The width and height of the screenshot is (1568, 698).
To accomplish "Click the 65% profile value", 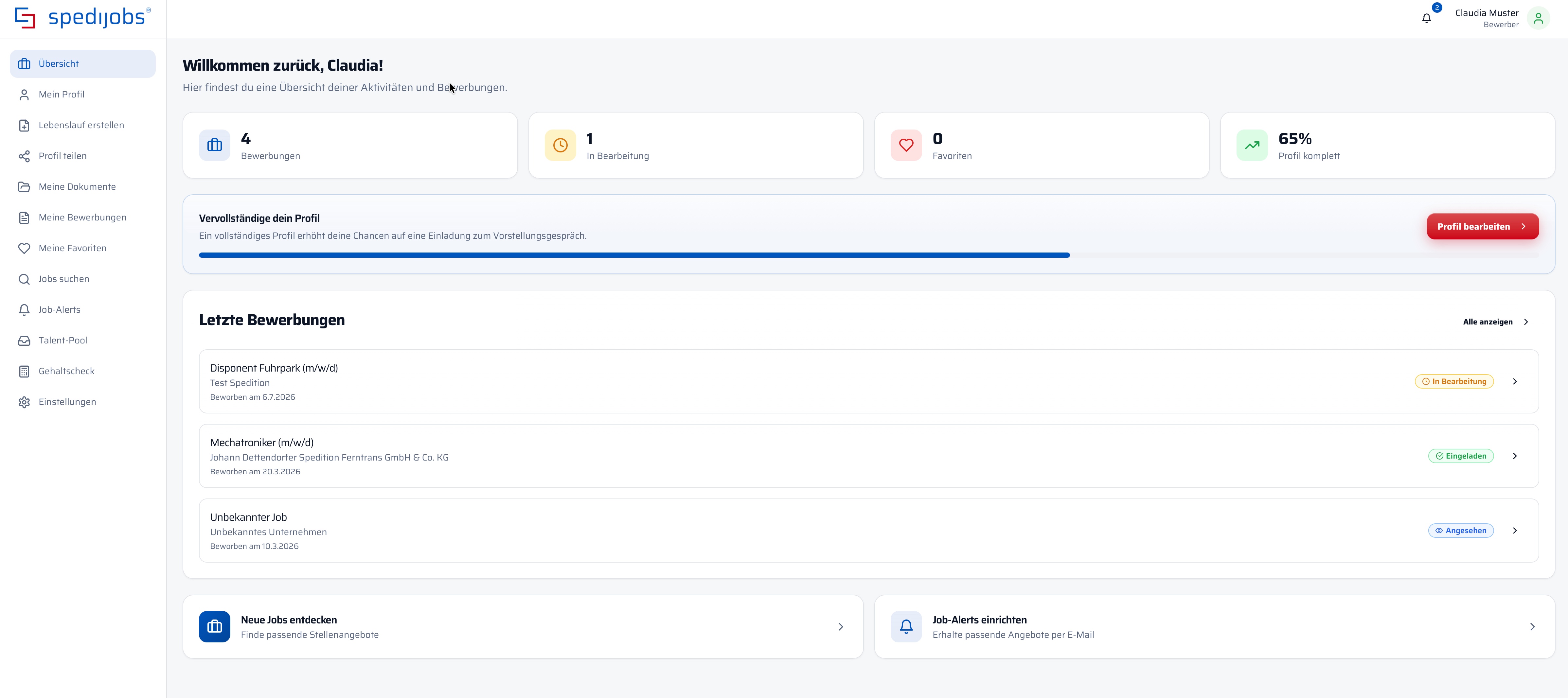I will pyautogui.click(x=1295, y=139).
